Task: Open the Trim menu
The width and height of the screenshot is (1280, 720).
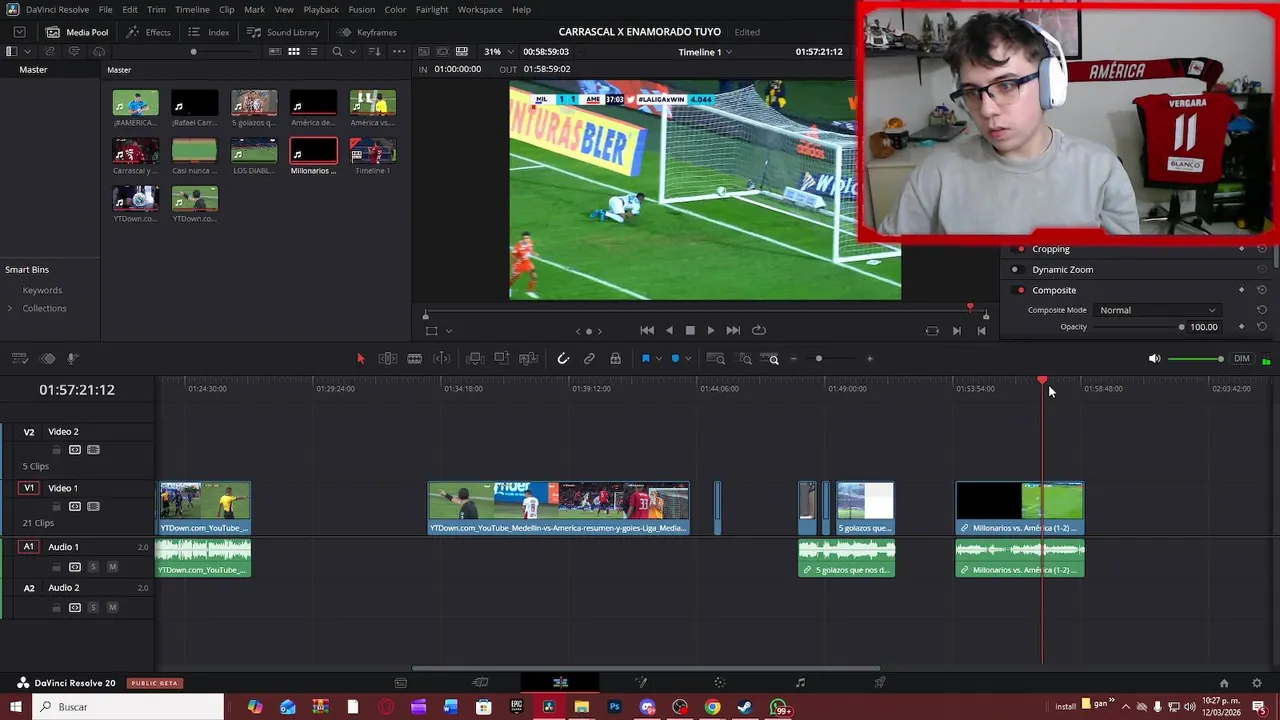Action: click(x=156, y=9)
